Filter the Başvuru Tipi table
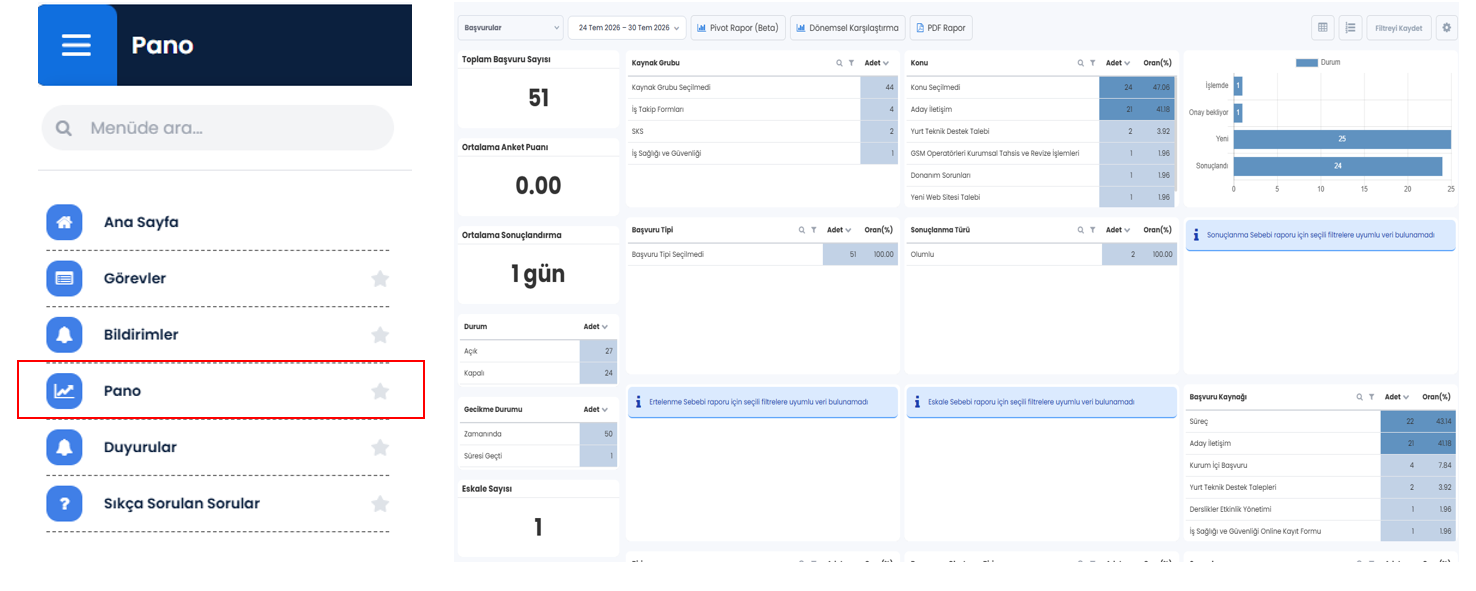The image size is (1476, 591). pos(813,230)
